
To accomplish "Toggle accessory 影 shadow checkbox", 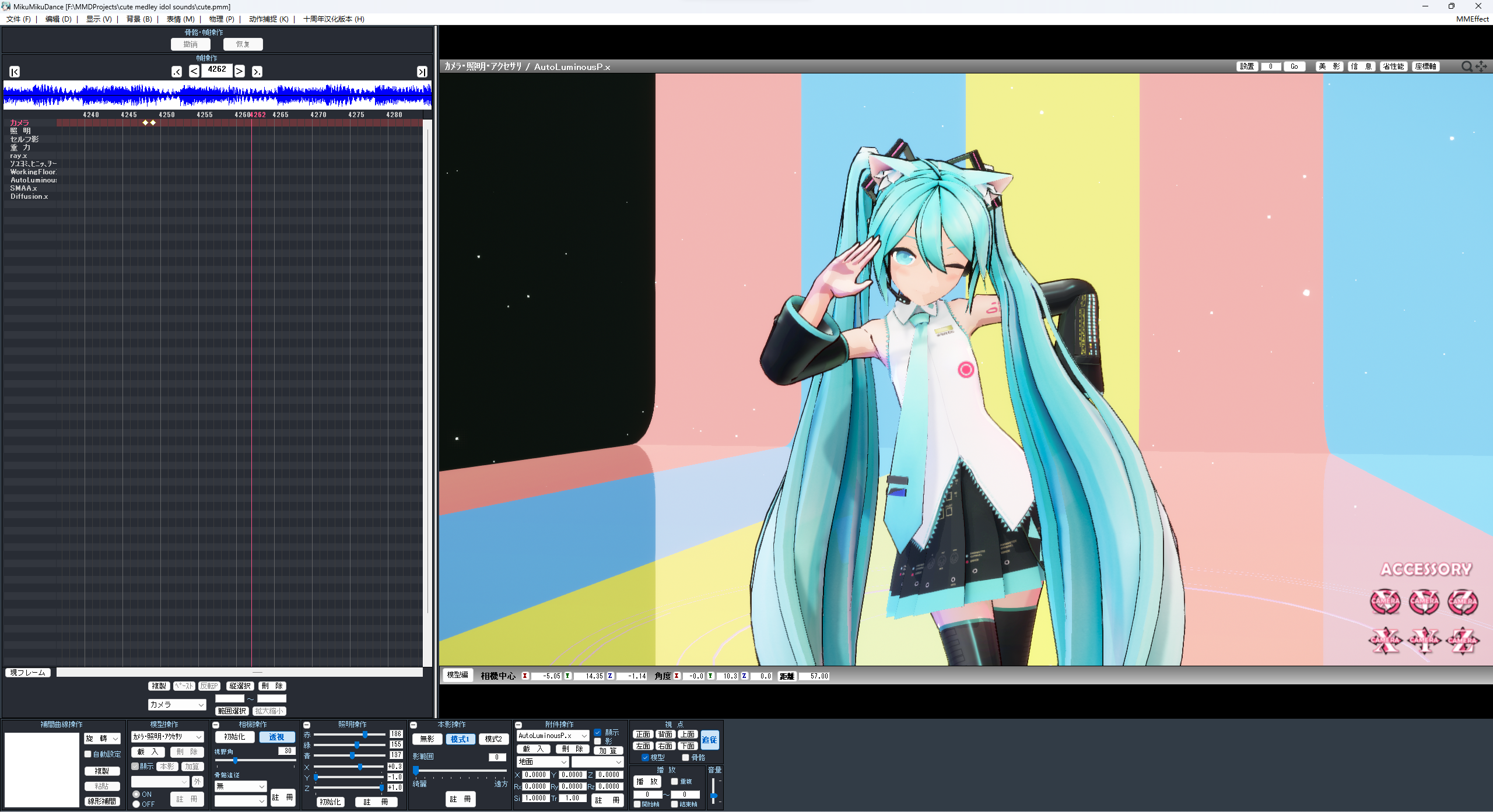I will tap(598, 741).
